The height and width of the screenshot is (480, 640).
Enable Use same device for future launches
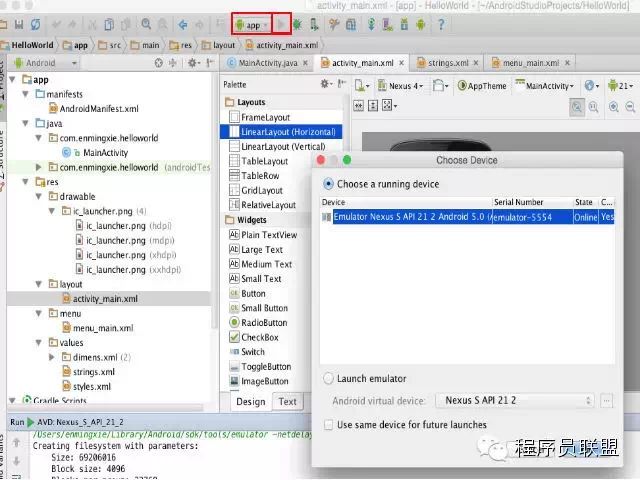tap(328, 425)
